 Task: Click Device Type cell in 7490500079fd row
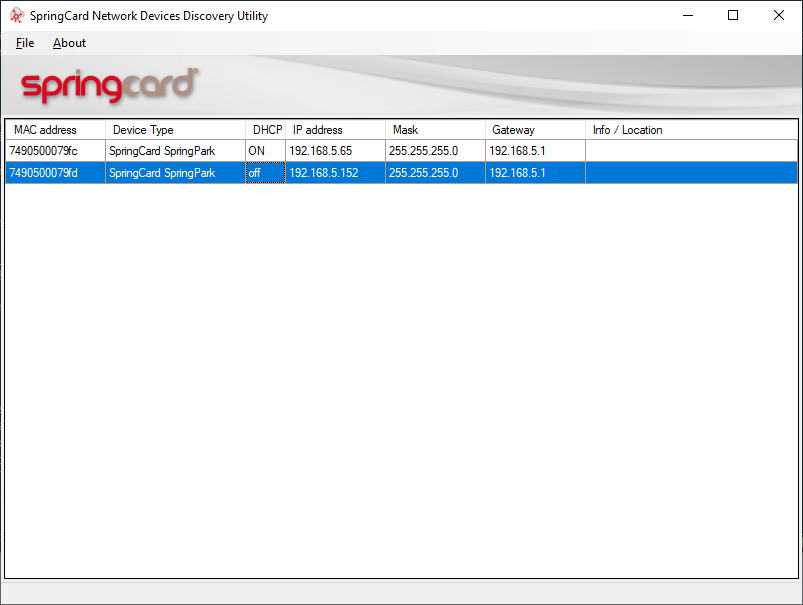(x=175, y=173)
